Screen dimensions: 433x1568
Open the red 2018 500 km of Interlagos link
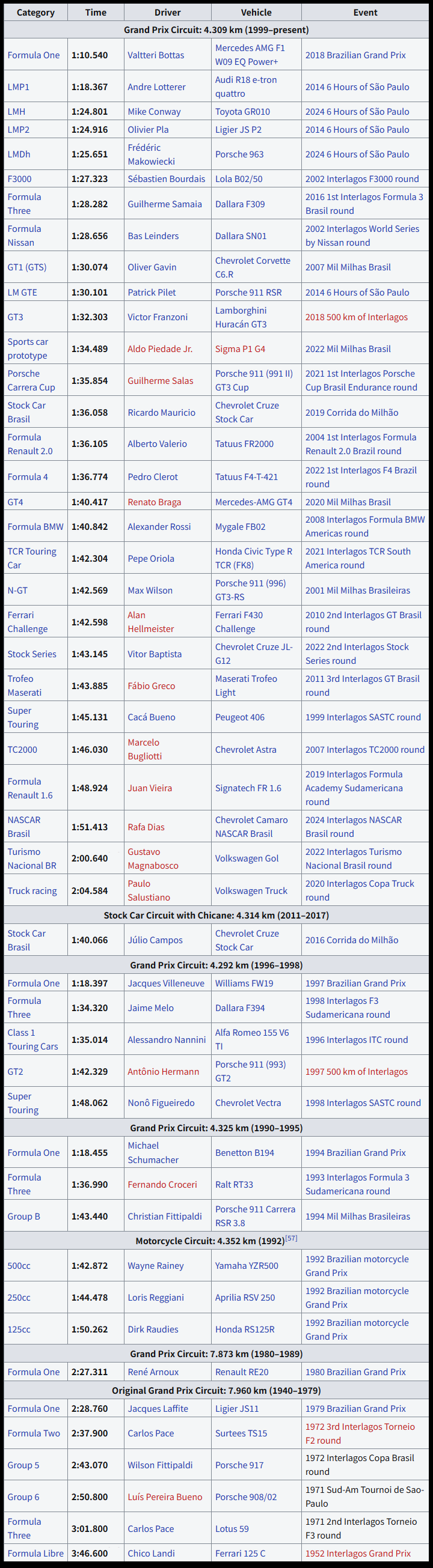pyautogui.click(x=356, y=317)
